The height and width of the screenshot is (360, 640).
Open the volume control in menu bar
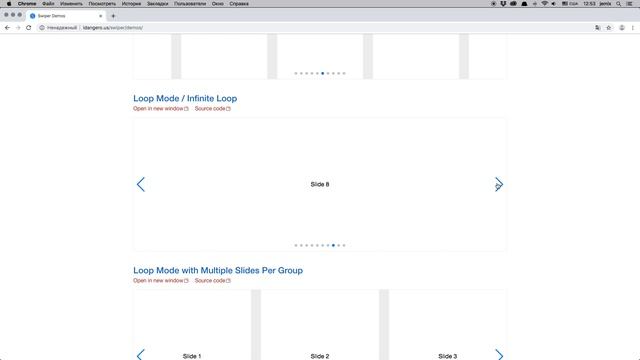click(x=554, y=4)
